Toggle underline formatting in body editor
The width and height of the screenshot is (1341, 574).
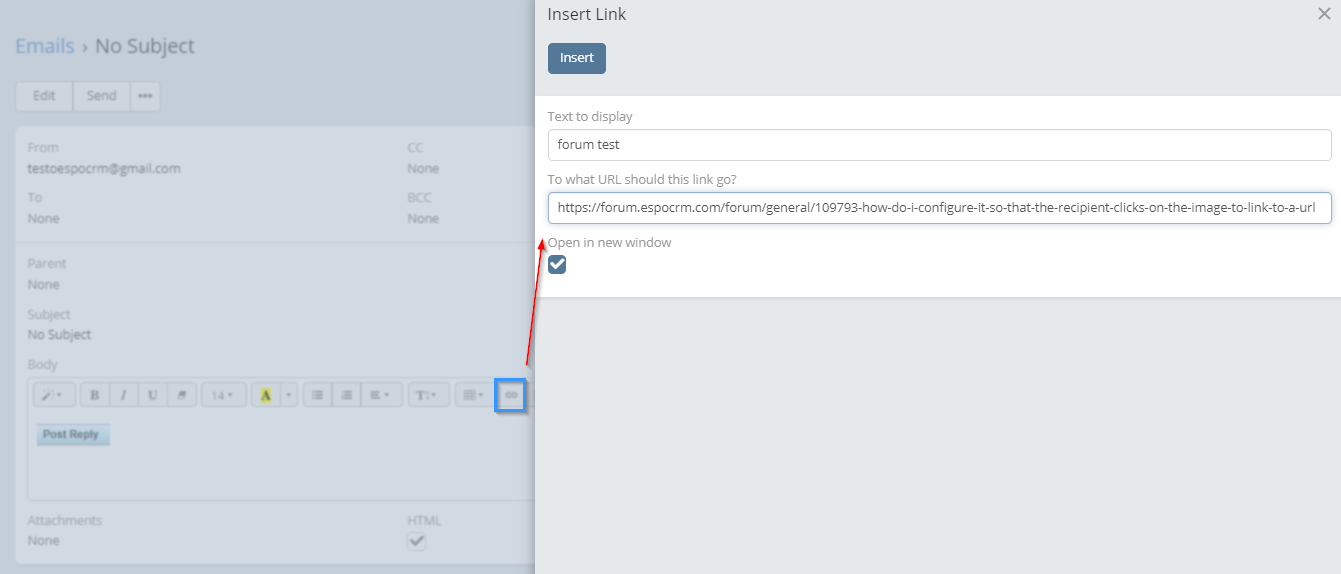(x=152, y=395)
